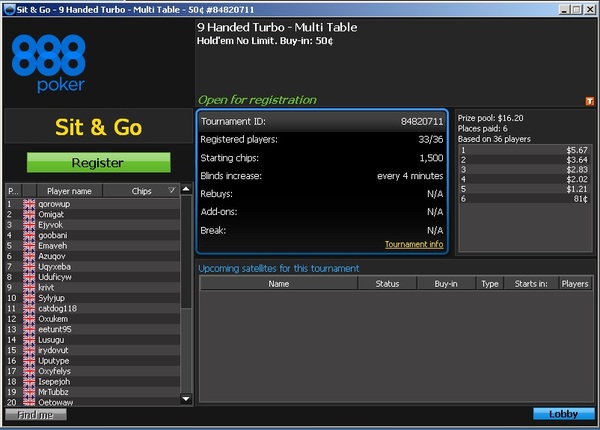Image resolution: width=600 pixels, height=430 pixels.
Task: Select player Oxyfelys in the list
Action: tap(93, 371)
